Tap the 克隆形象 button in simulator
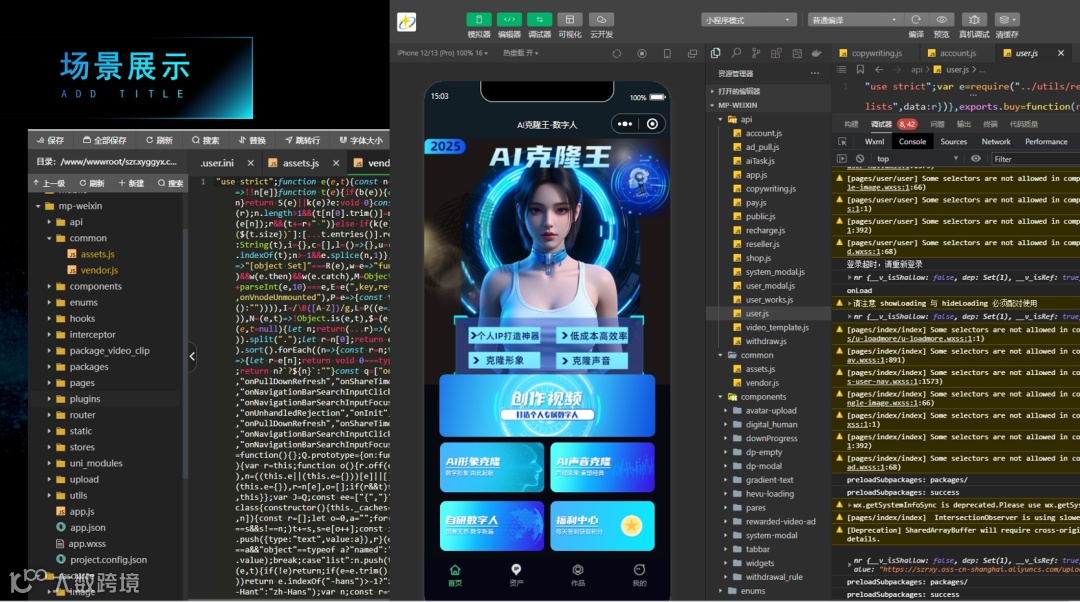Image resolution: width=1080 pixels, height=602 pixels. [504, 360]
